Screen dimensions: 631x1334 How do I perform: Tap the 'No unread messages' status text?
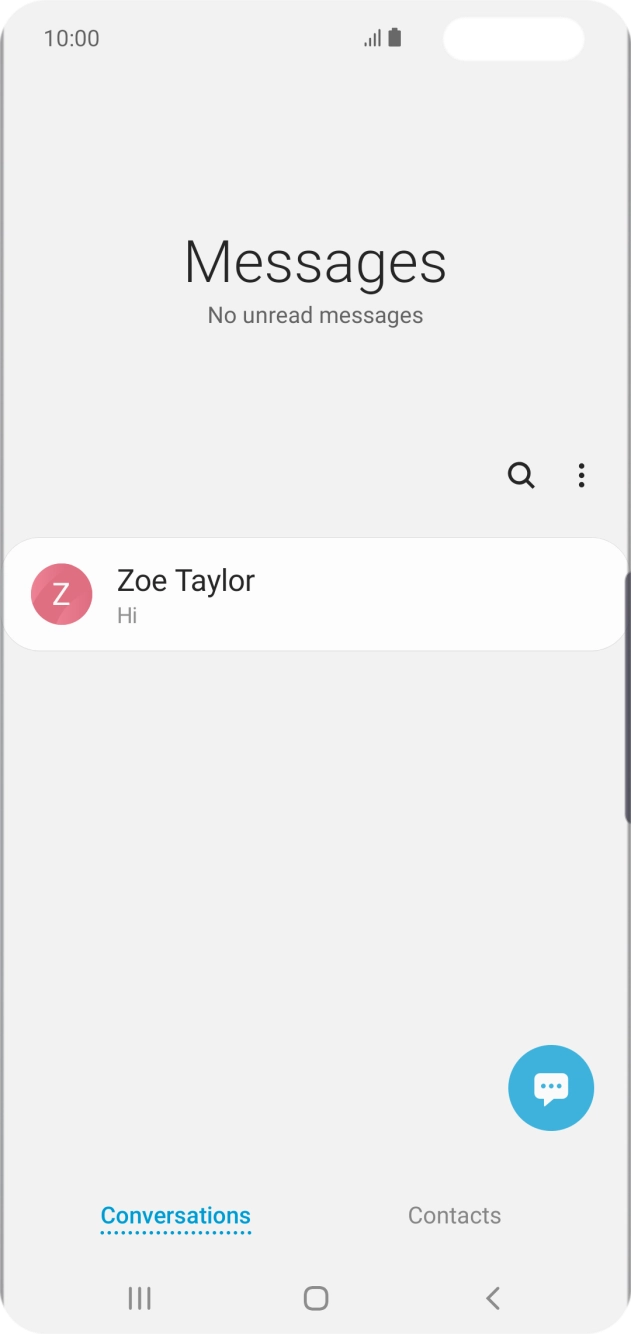pos(315,314)
